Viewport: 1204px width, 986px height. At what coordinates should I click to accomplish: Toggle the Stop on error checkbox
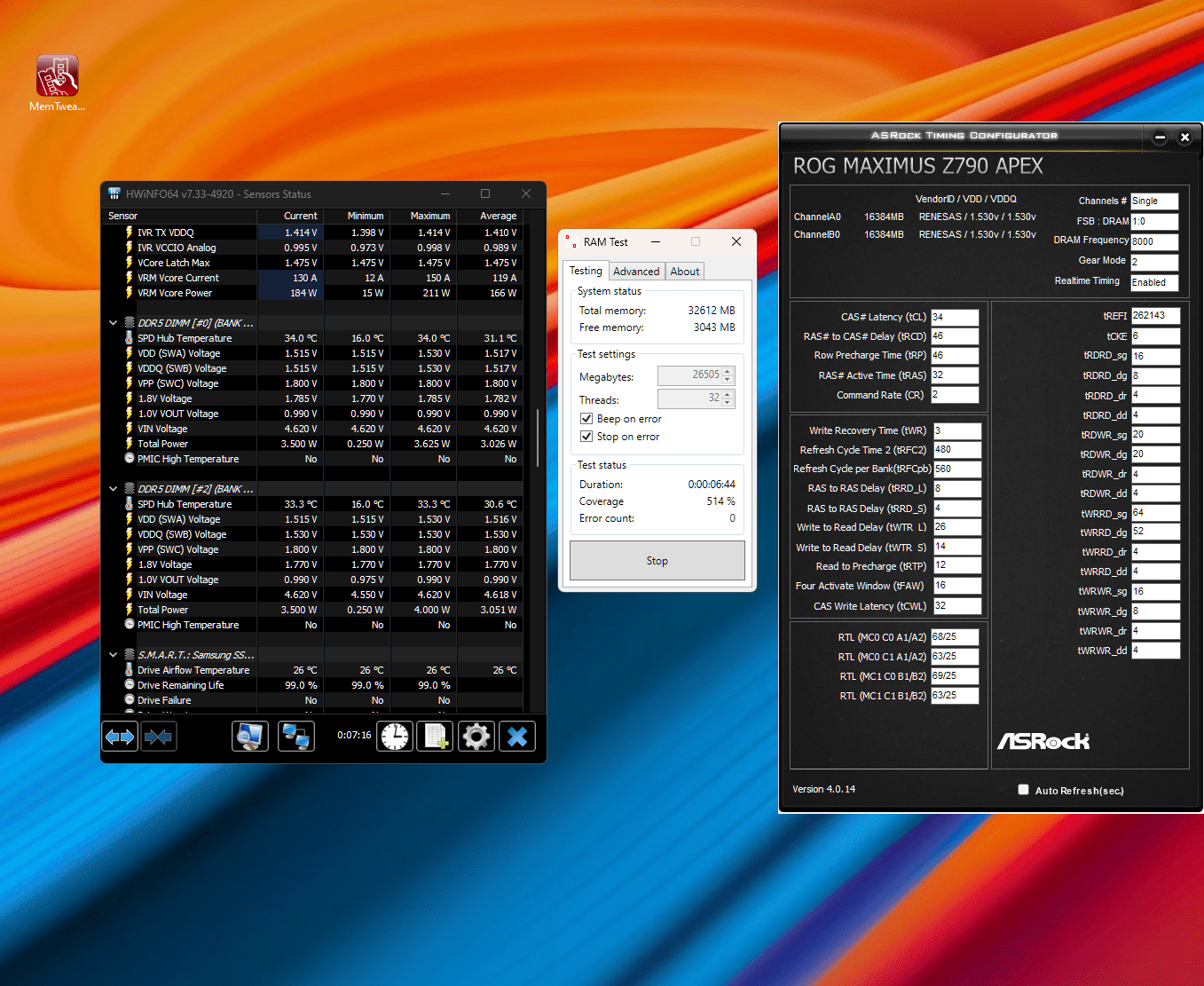(586, 437)
